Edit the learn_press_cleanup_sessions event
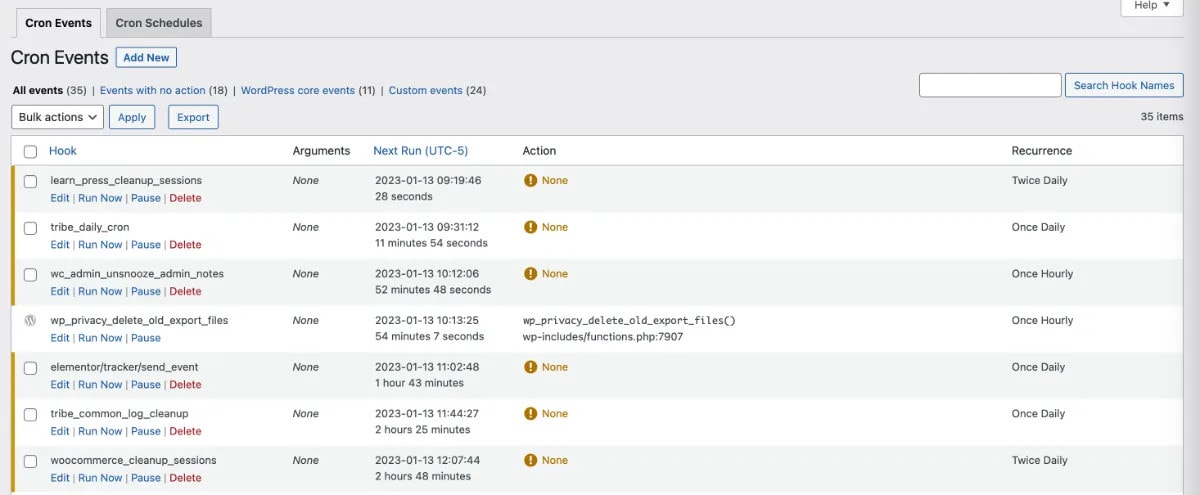The image size is (1200, 495). coord(60,198)
